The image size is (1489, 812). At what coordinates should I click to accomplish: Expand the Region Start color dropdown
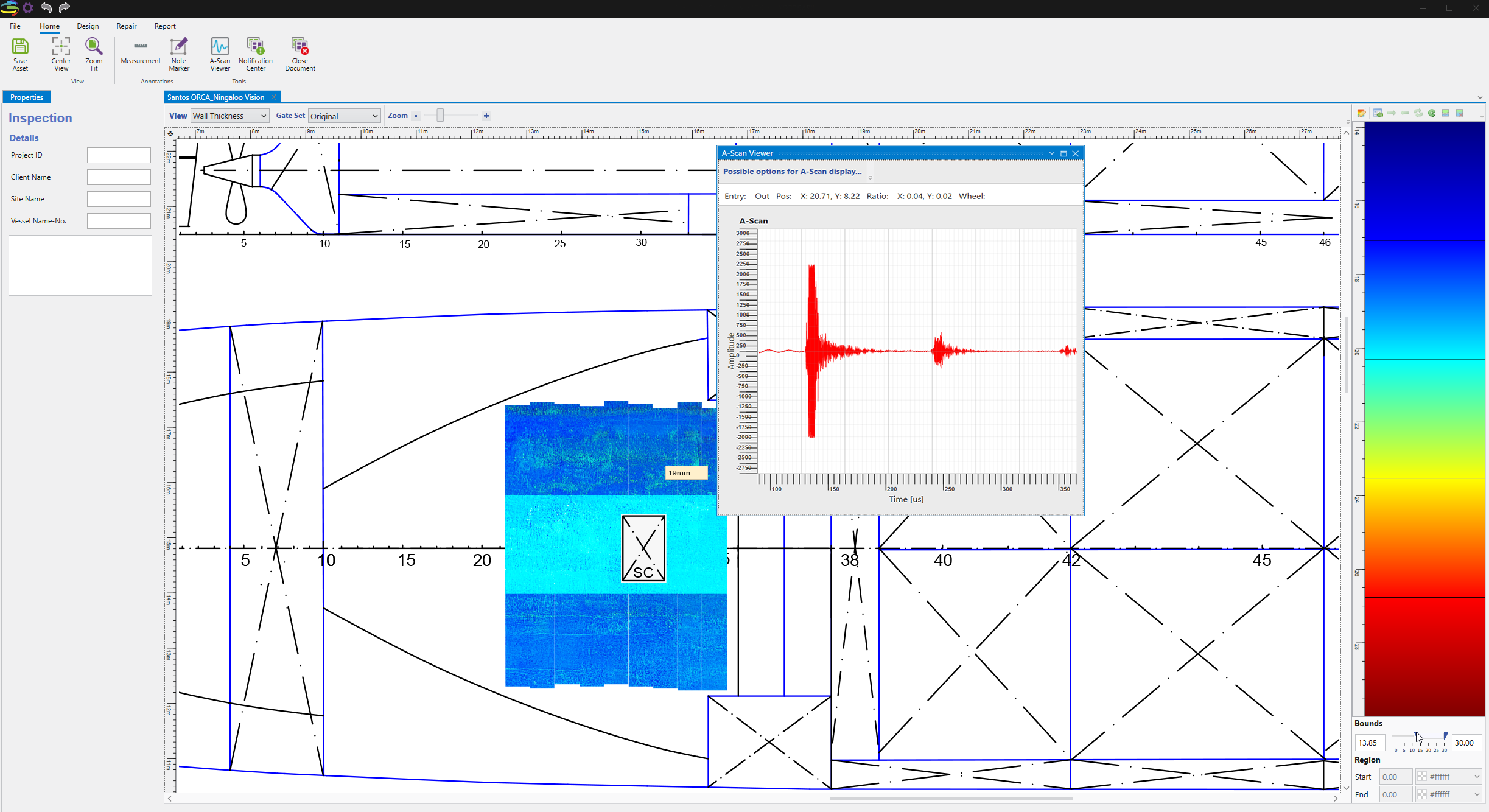[x=1476, y=777]
